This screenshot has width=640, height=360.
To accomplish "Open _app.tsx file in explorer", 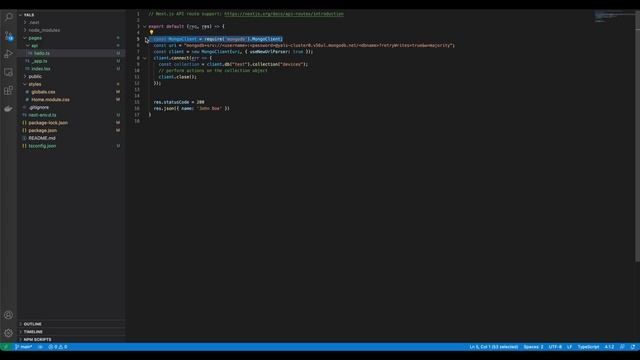I will (71, 61).
